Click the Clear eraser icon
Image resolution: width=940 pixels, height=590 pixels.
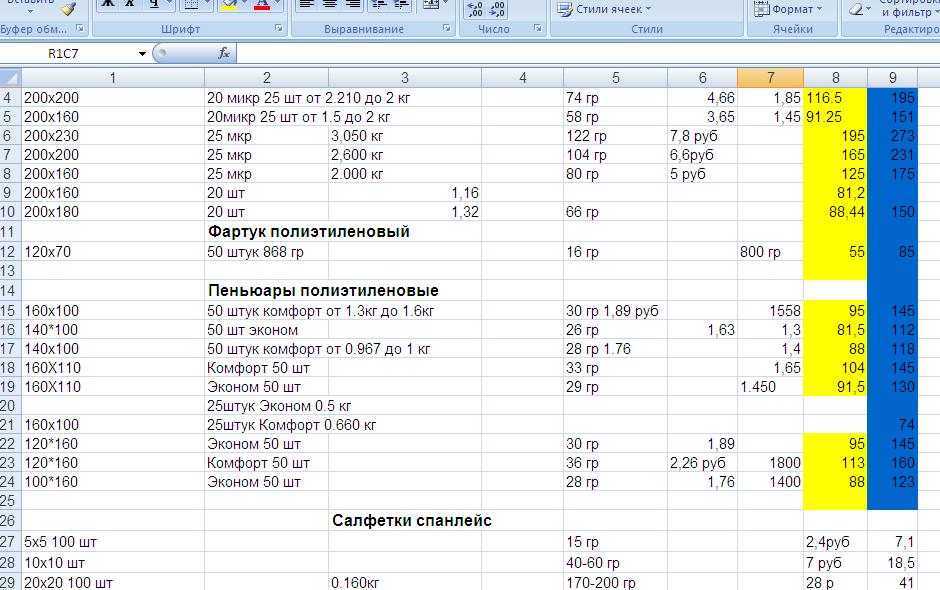856,9
